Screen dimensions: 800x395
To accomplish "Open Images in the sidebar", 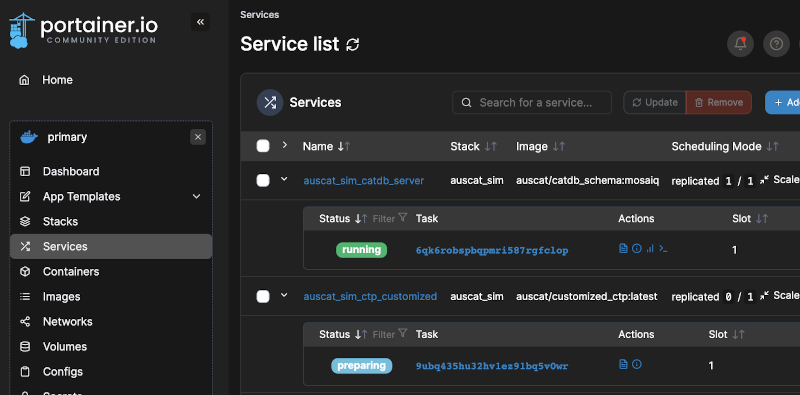I will click(x=111, y=297).
